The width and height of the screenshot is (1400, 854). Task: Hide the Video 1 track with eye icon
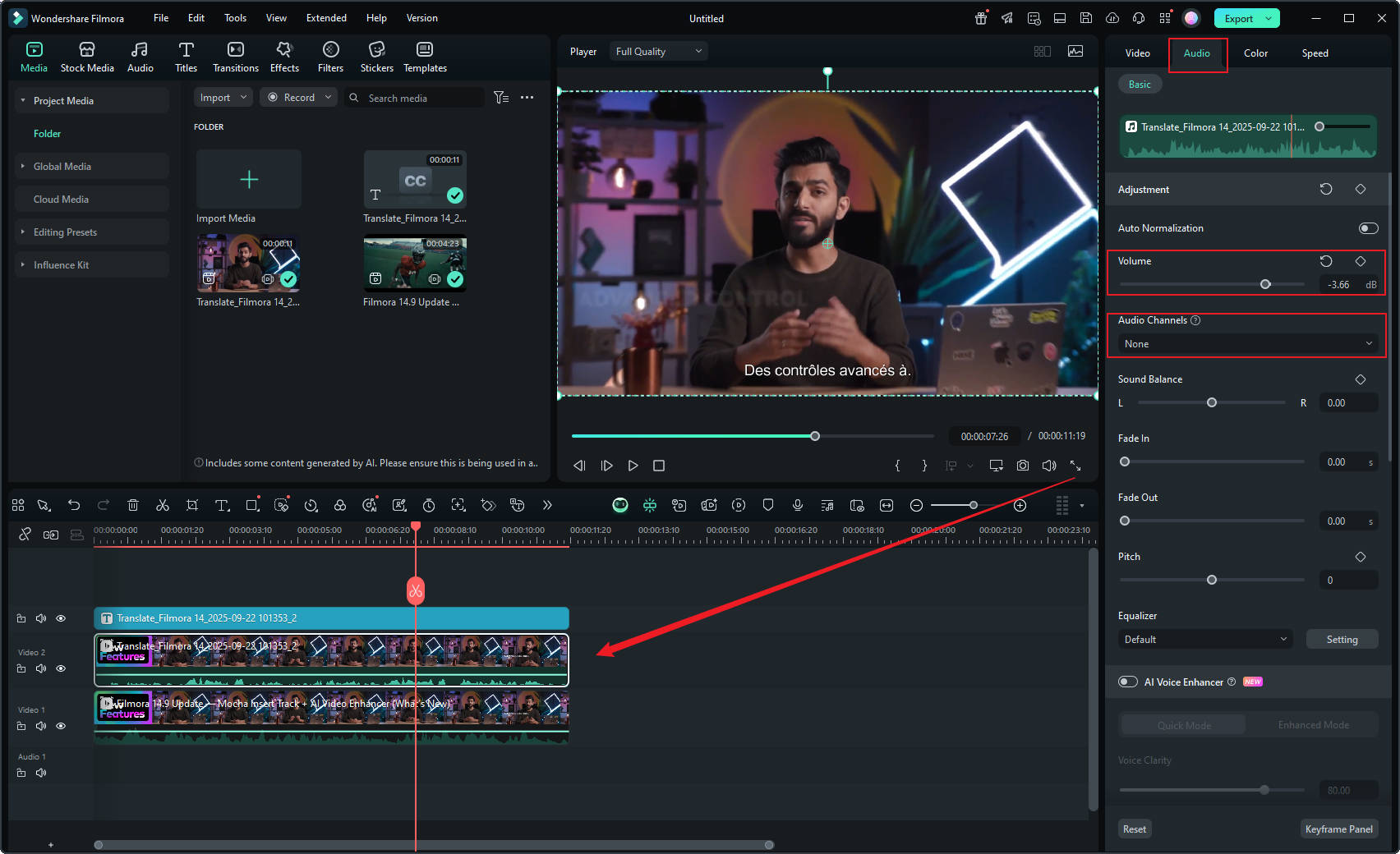[61, 726]
